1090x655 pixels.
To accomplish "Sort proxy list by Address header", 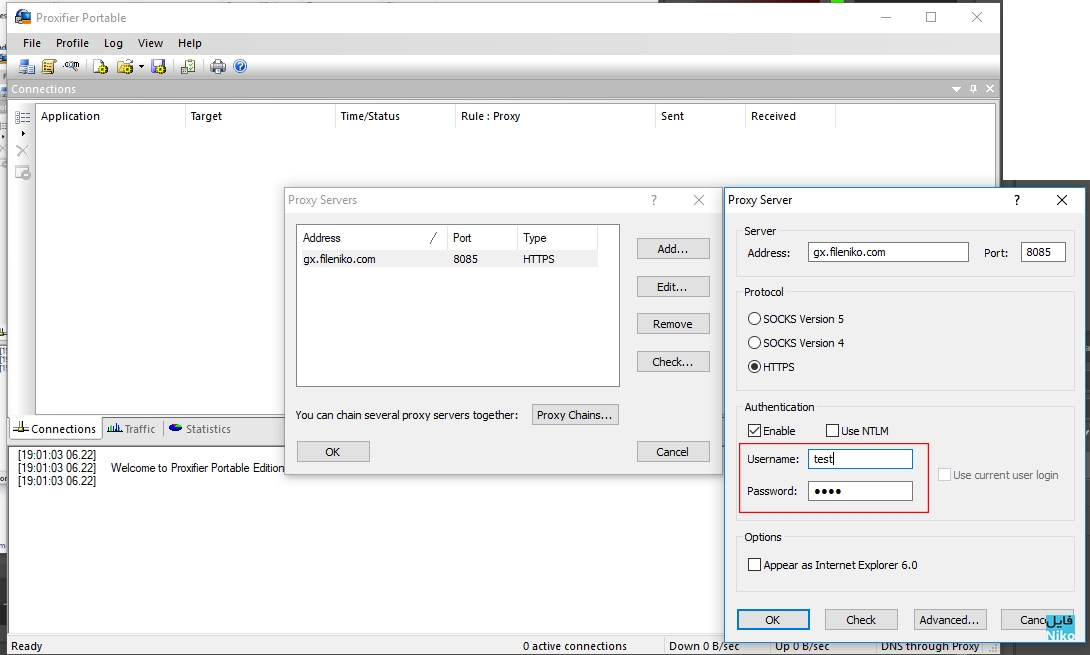I will [372, 238].
